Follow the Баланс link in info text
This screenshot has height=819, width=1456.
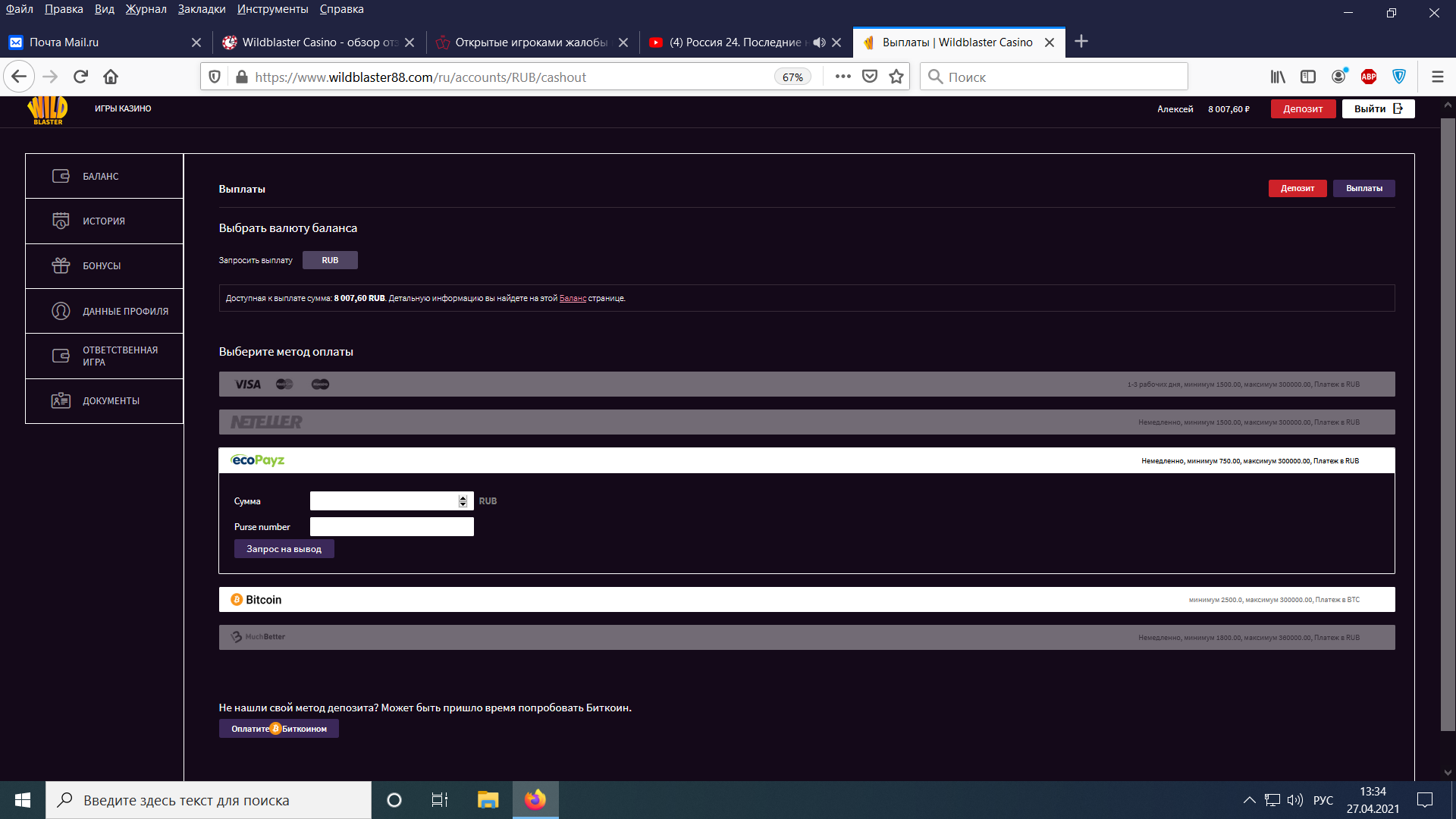click(573, 298)
